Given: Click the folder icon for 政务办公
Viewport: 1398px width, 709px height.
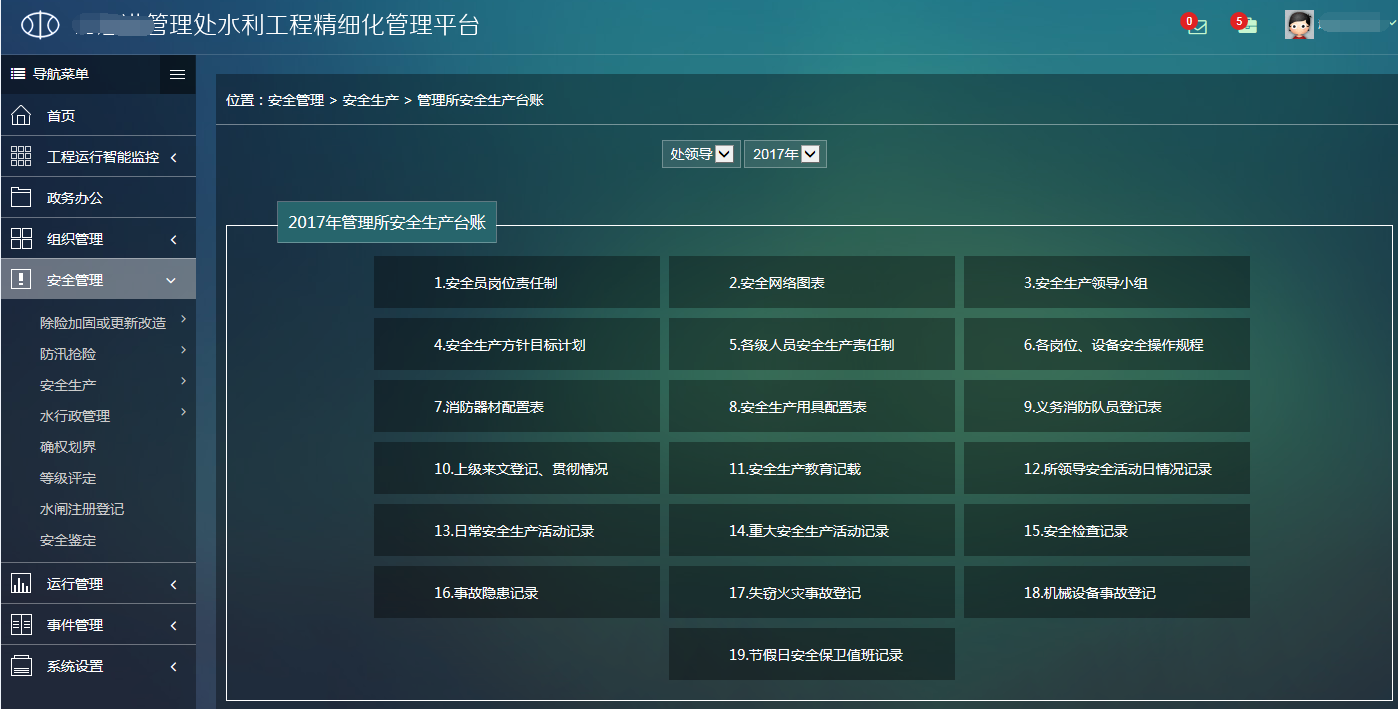Looking at the screenshot, I should (21, 198).
